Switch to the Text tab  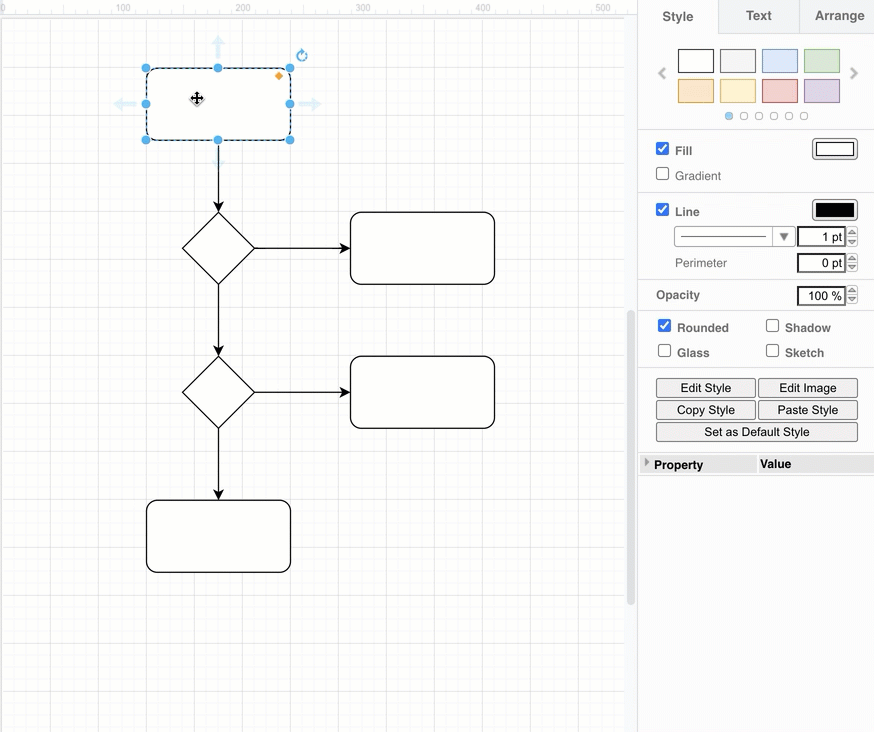(x=758, y=16)
